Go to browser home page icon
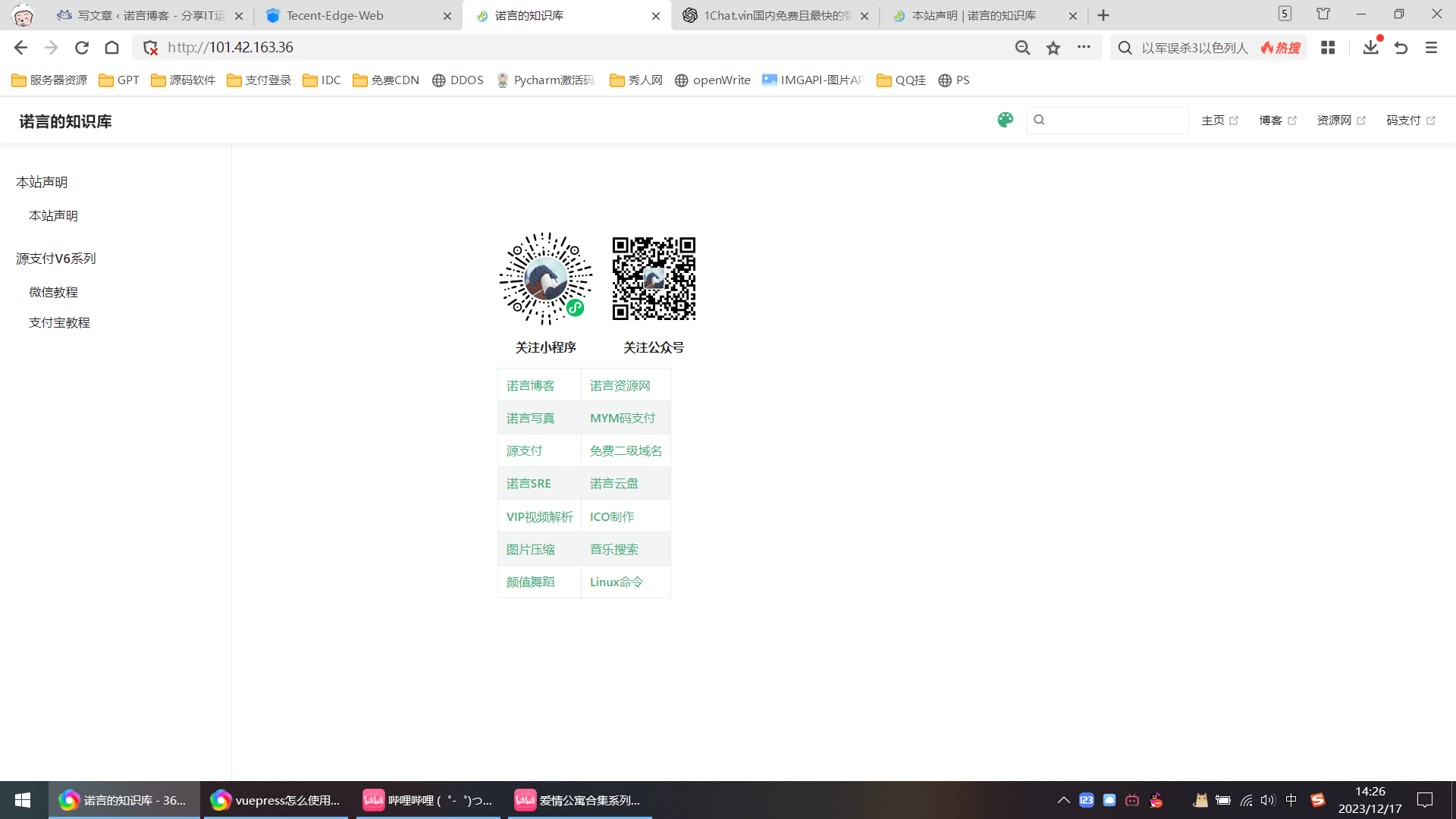Screen dimensions: 1456x819 tap(112, 48)
